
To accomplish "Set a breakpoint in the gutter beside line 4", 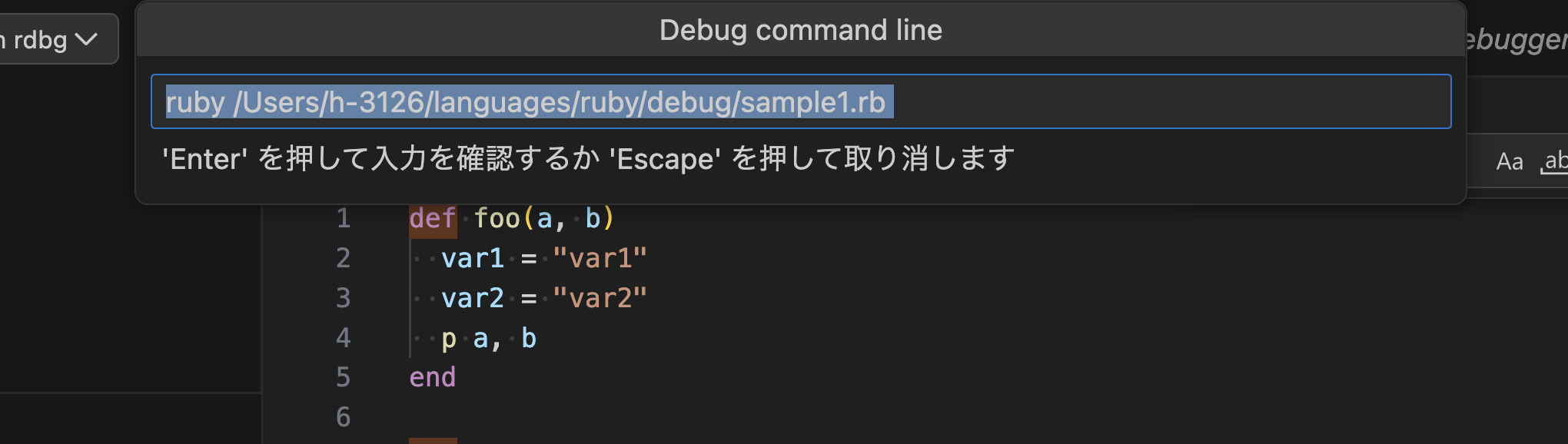I will tap(307, 337).
